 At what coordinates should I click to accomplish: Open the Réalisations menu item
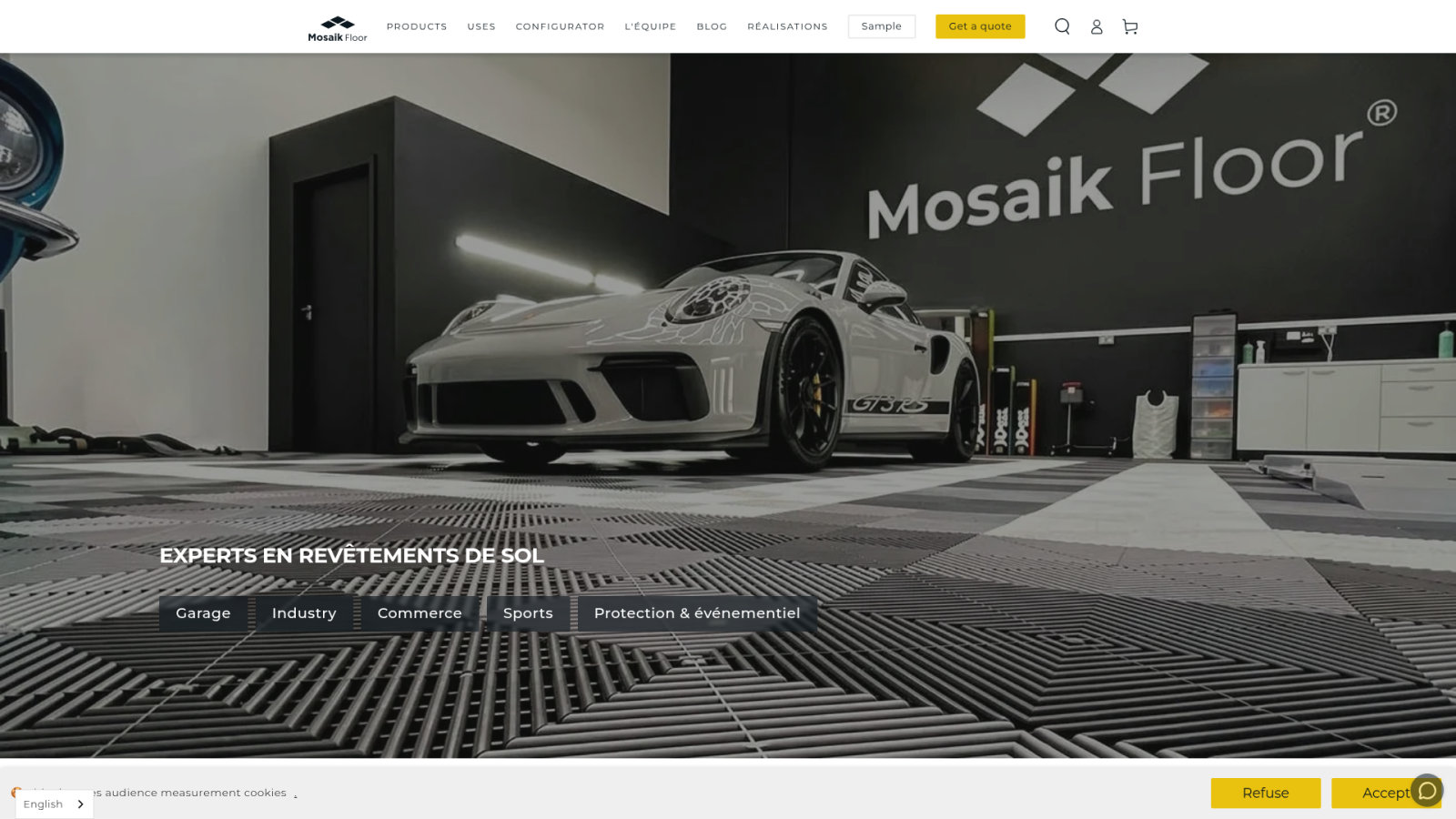(x=788, y=26)
